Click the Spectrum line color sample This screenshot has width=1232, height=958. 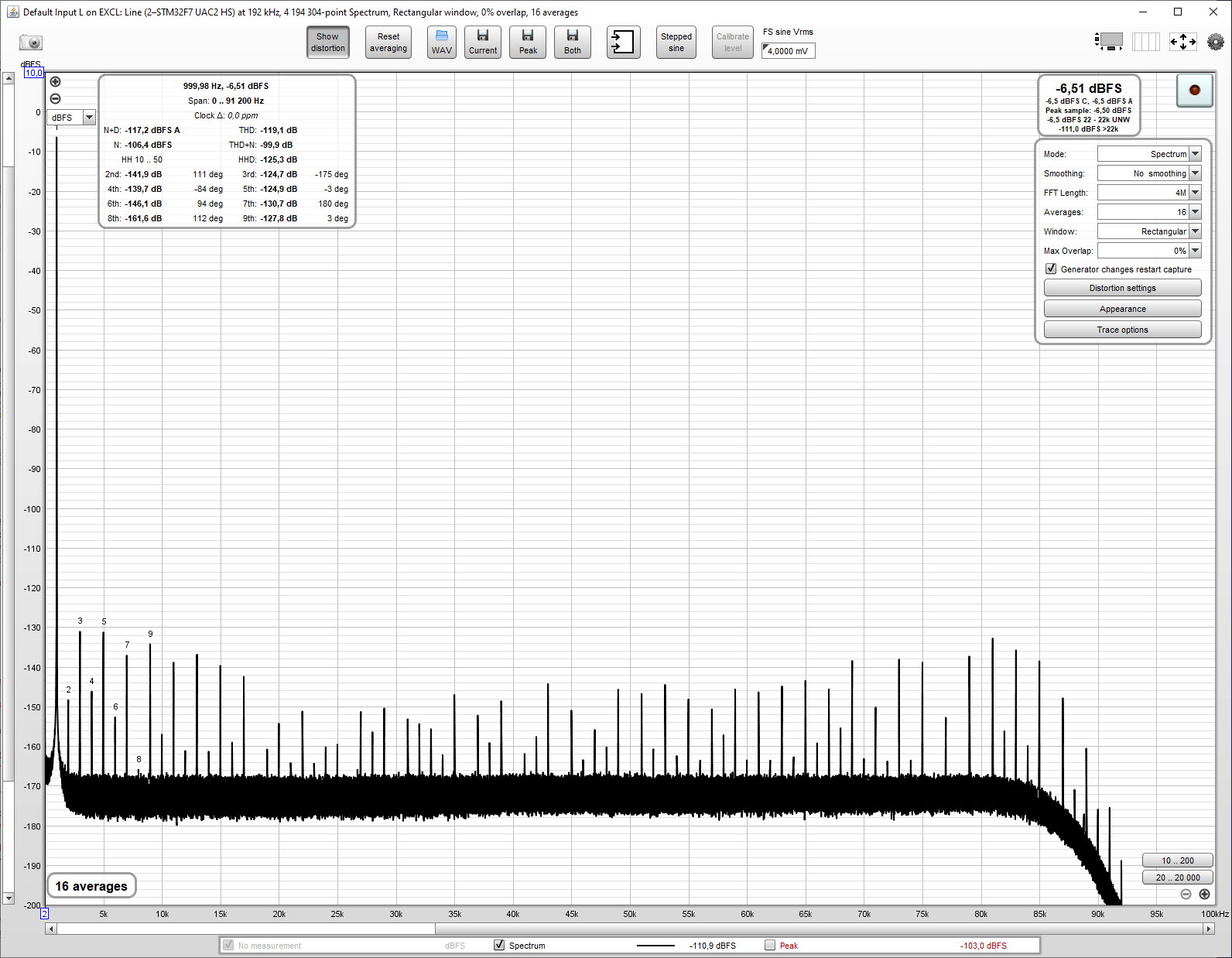click(x=656, y=946)
